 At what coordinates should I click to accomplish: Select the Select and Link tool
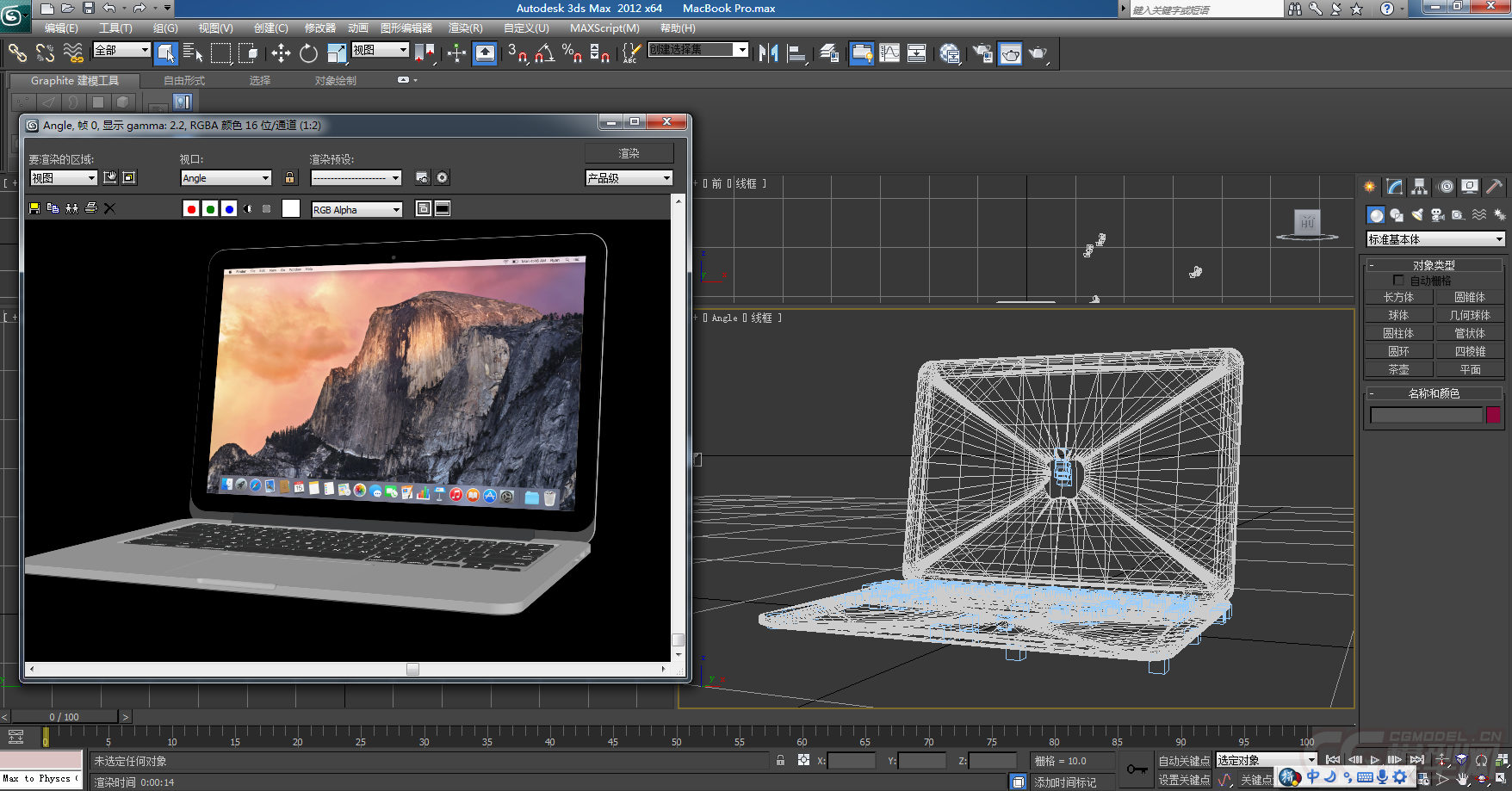click(x=17, y=53)
